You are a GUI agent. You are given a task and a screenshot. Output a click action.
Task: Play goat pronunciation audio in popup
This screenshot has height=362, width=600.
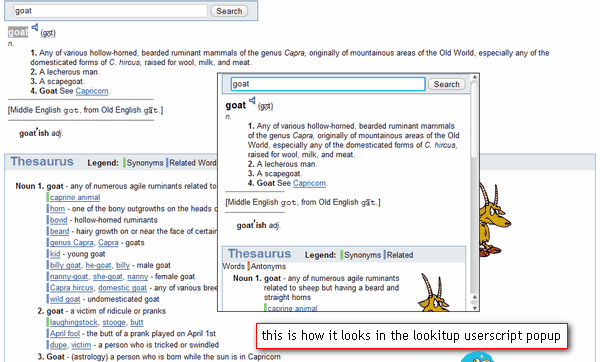[252, 100]
